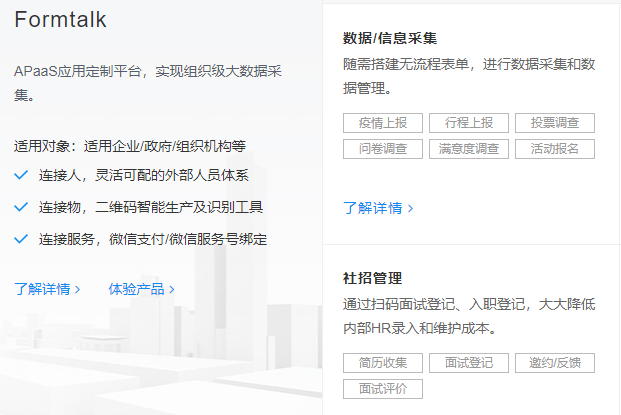Select the 疫情上报 tag

click(x=382, y=123)
